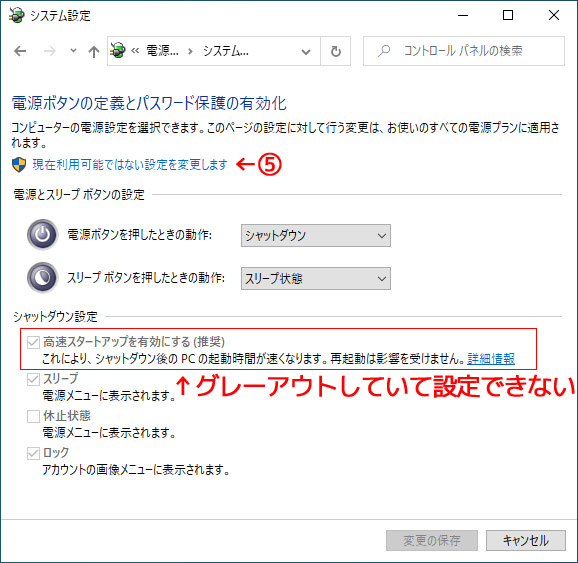Click the UAC shield icon

pos(19,164)
